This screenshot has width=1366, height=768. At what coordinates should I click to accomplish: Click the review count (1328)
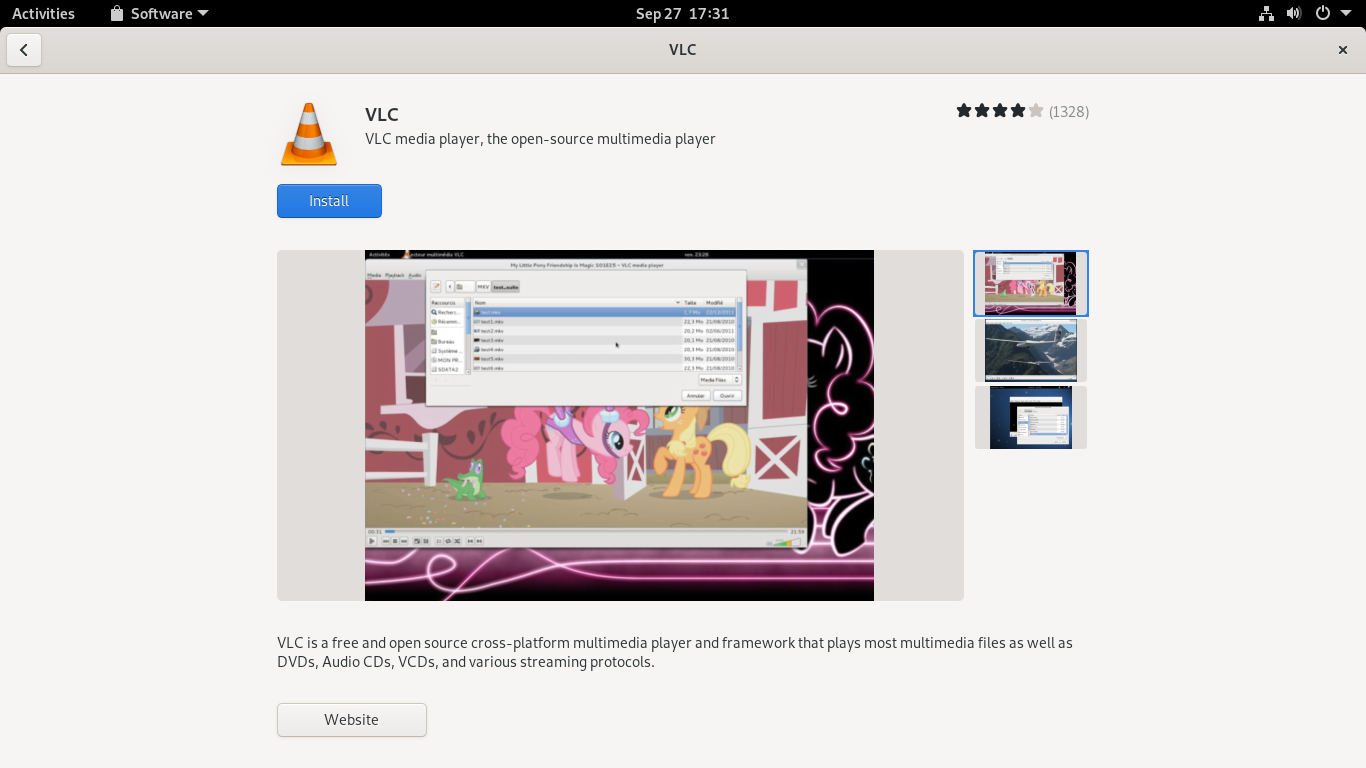tap(1069, 111)
